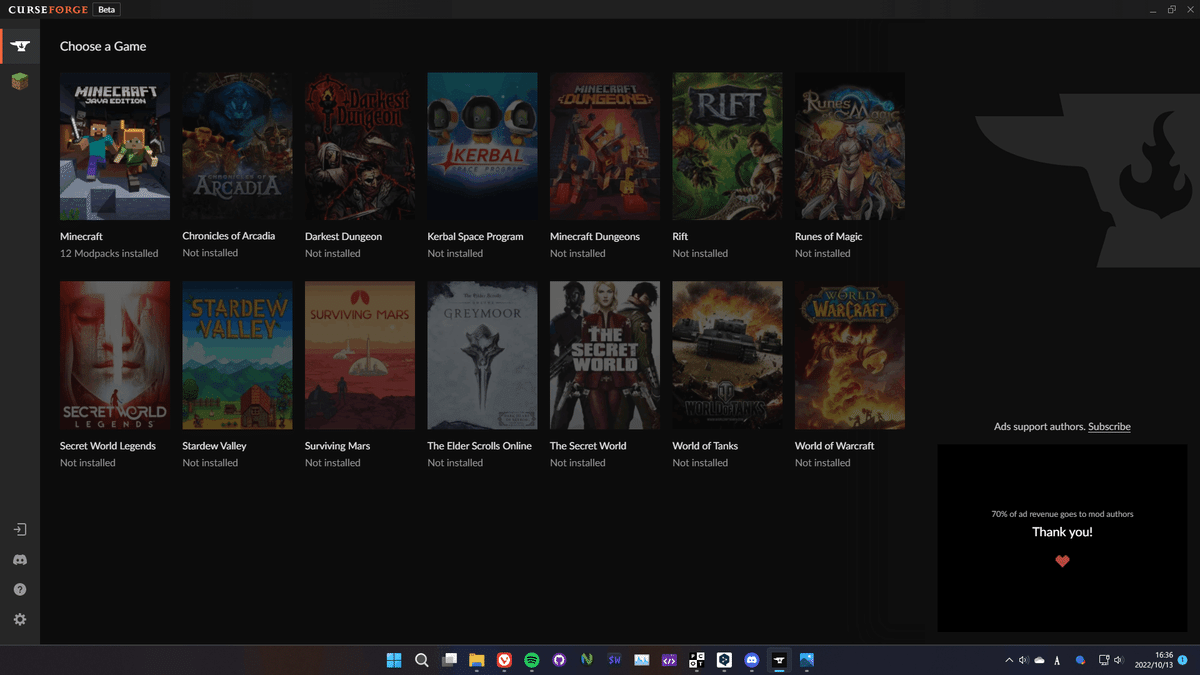Image resolution: width=1200 pixels, height=675 pixels.
Task: Click the Beta badge next to the logo
Action: pyautogui.click(x=106, y=9)
